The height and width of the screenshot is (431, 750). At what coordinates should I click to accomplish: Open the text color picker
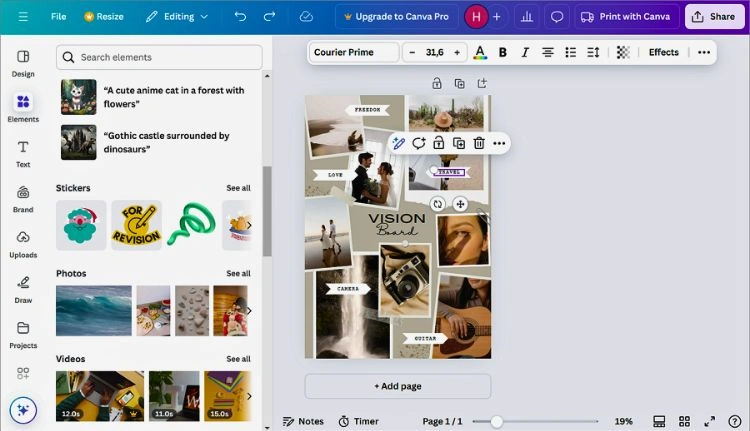coord(480,53)
